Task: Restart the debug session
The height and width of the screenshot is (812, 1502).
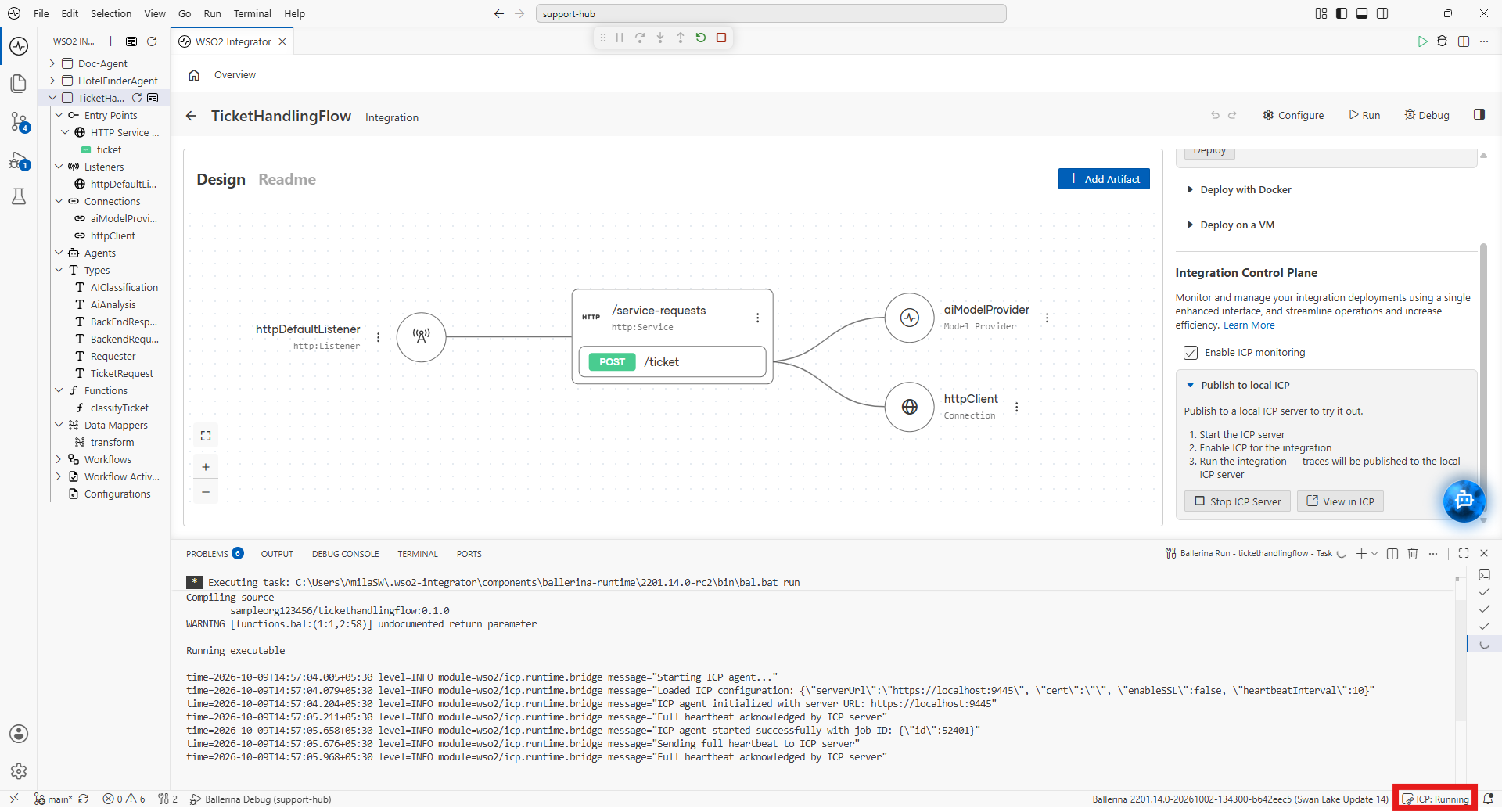Action: [x=701, y=38]
